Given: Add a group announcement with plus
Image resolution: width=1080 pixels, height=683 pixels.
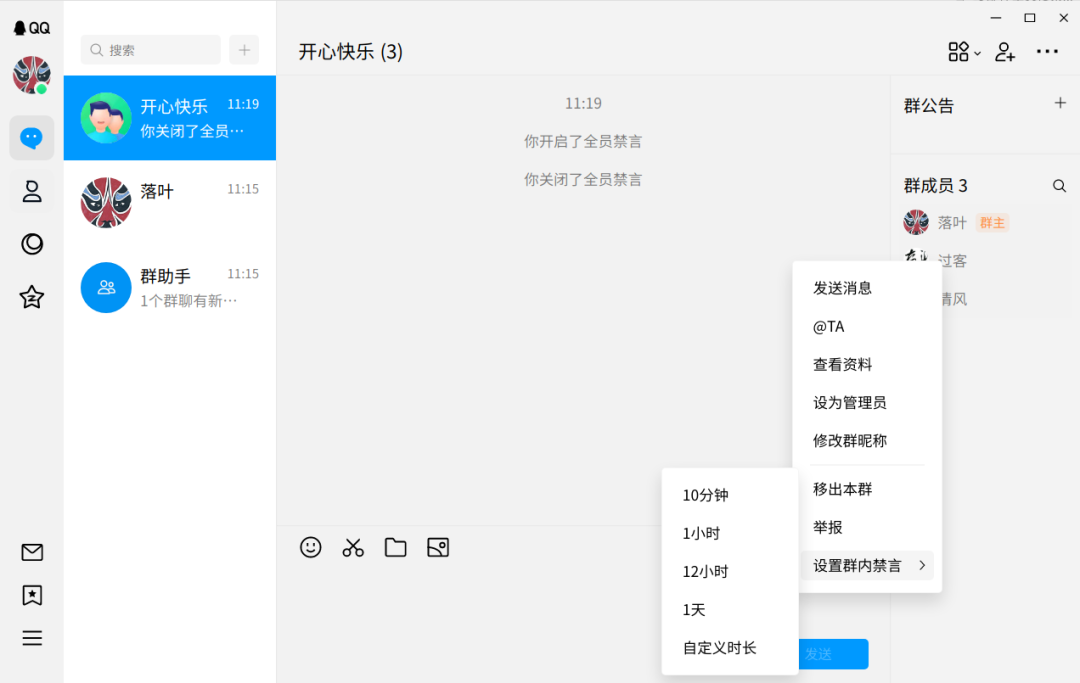Looking at the screenshot, I should [x=1060, y=103].
